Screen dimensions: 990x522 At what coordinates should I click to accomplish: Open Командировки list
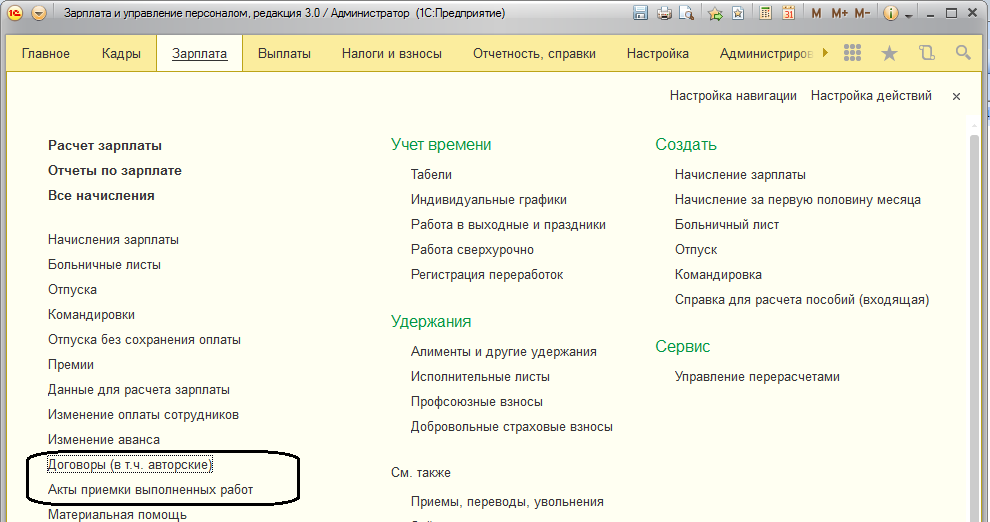(x=91, y=314)
